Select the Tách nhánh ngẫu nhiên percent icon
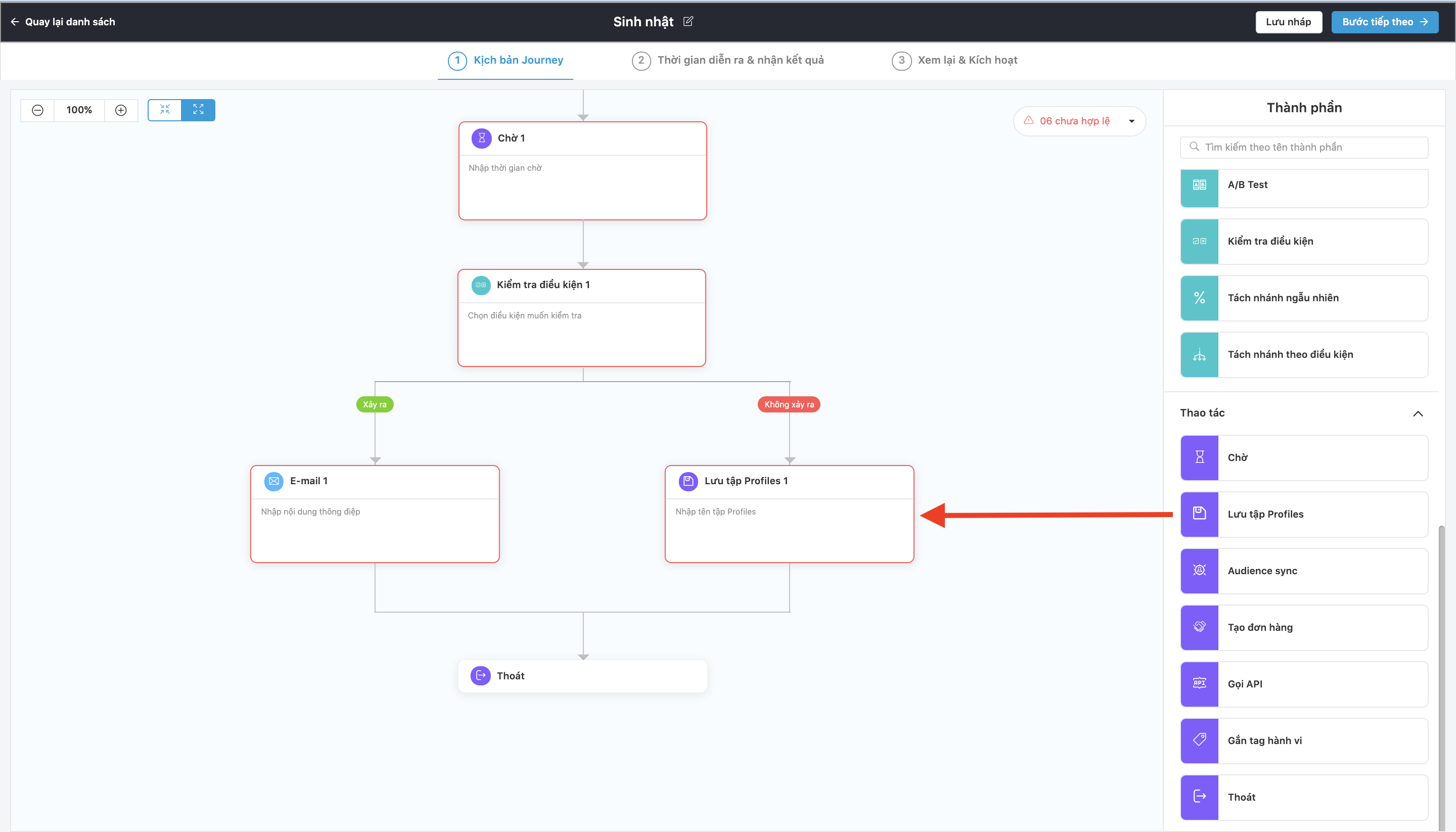The width and height of the screenshot is (1456, 832). tap(1199, 298)
